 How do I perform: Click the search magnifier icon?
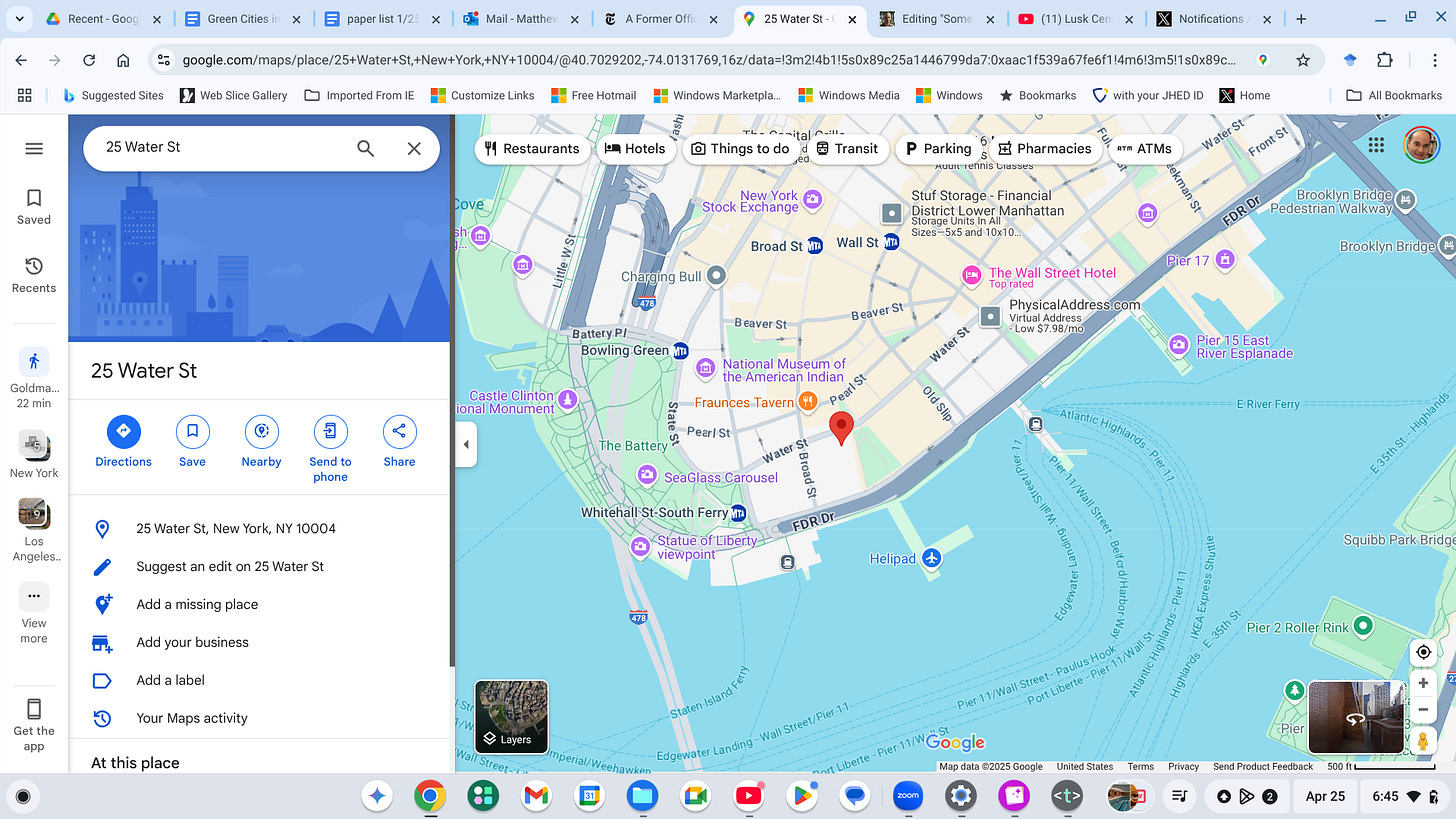click(366, 148)
